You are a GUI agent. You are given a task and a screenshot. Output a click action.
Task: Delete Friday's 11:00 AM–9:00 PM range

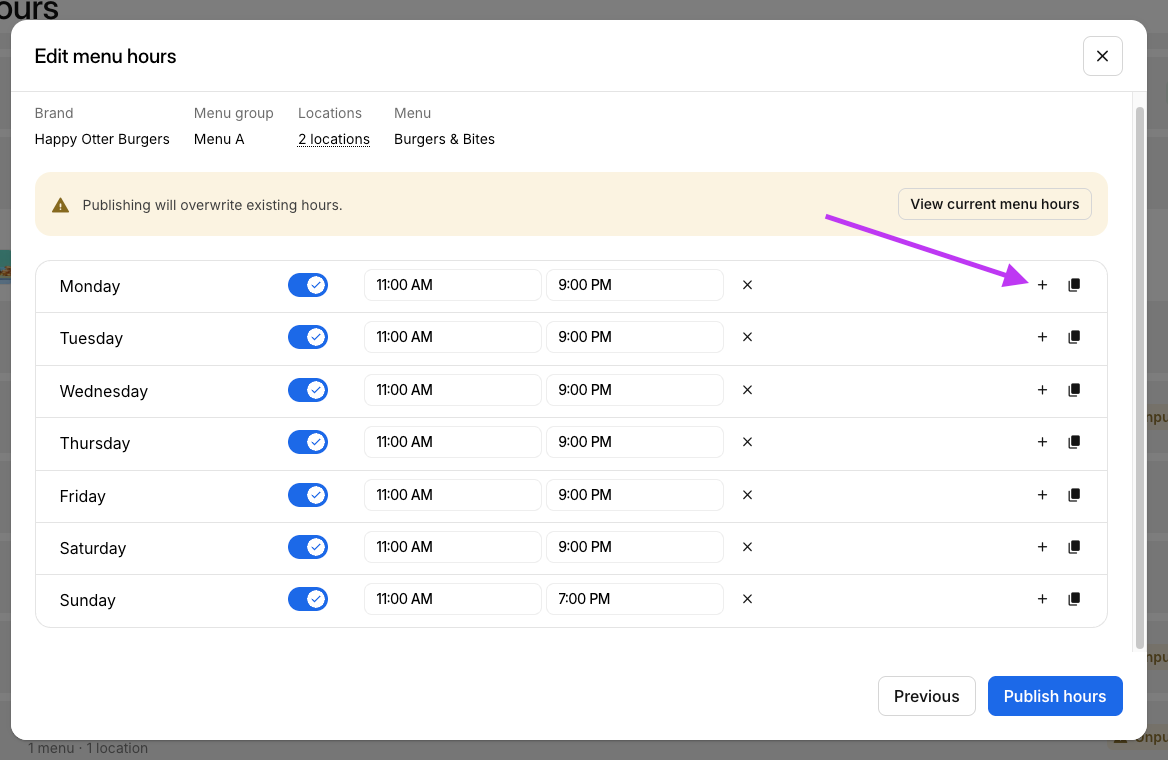[x=747, y=495]
